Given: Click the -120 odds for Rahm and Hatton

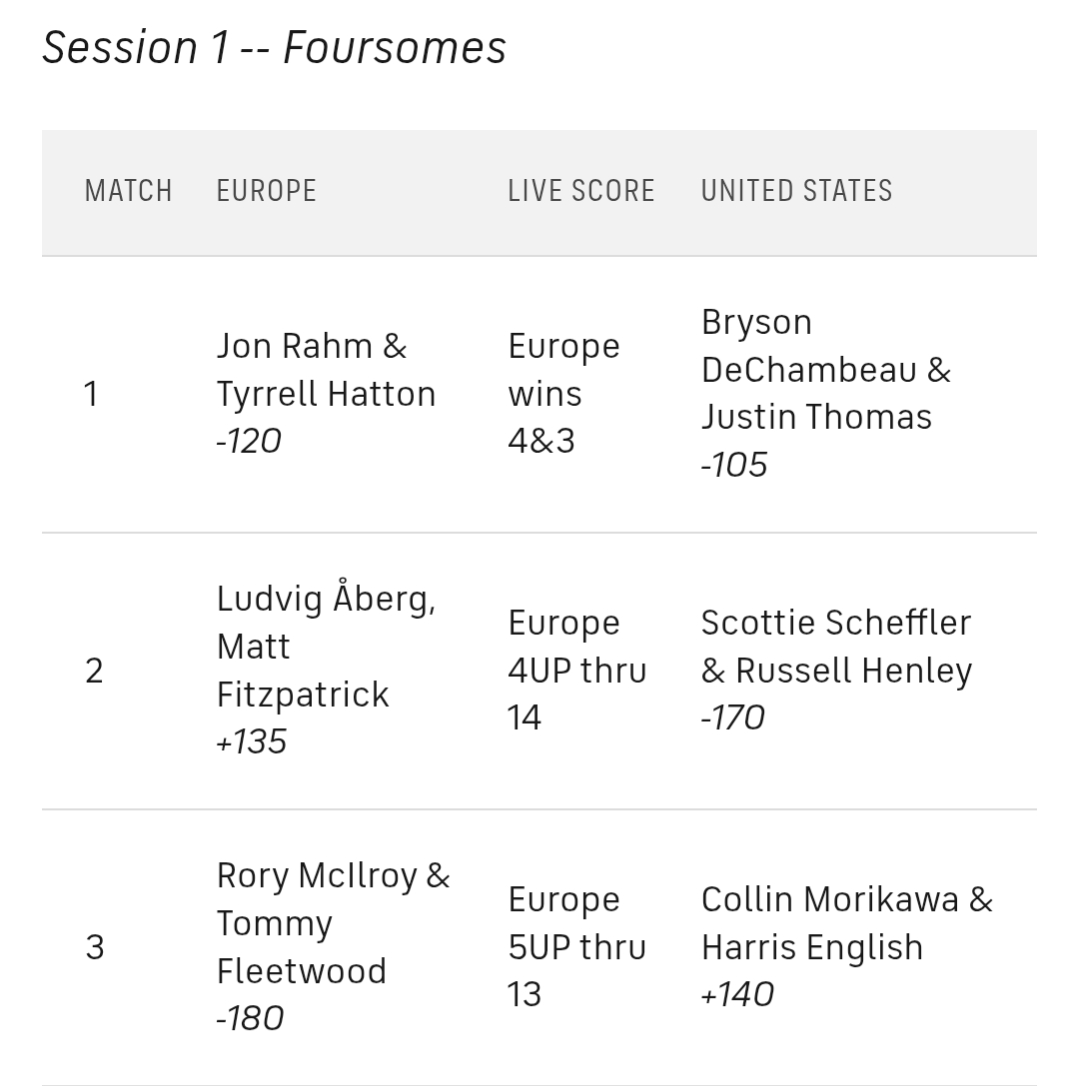Looking at the screenshot, I should 248,441.
